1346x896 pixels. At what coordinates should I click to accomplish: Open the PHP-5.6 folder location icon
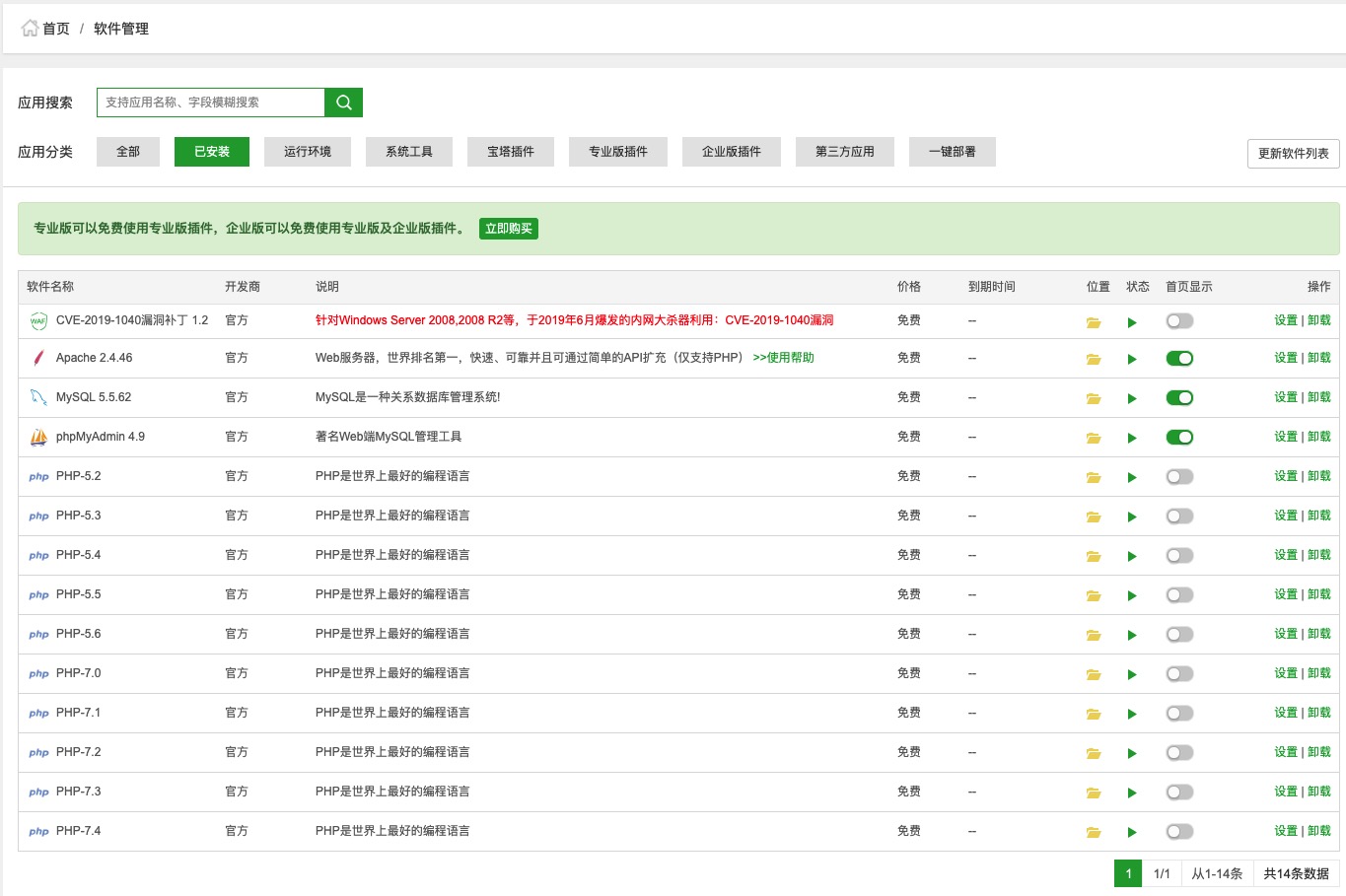pyautogui.click(x=1094, y=636)
